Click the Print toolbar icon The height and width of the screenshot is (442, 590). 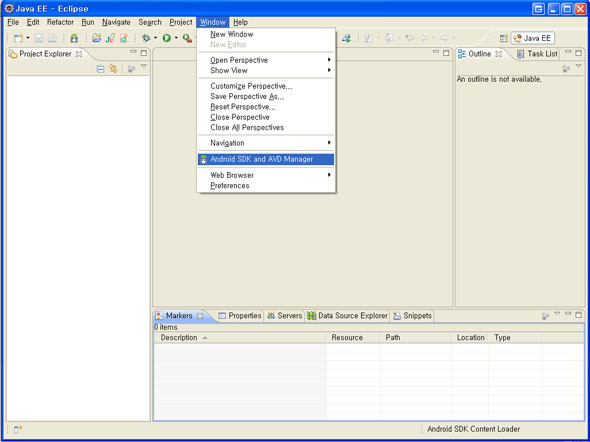pos(52,38)
